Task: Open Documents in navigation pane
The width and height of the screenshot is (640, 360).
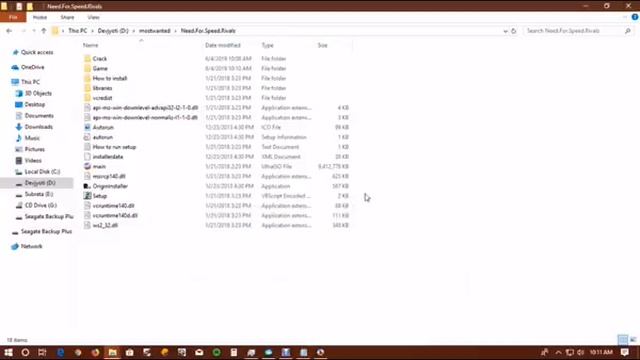Action: (39, 116)
